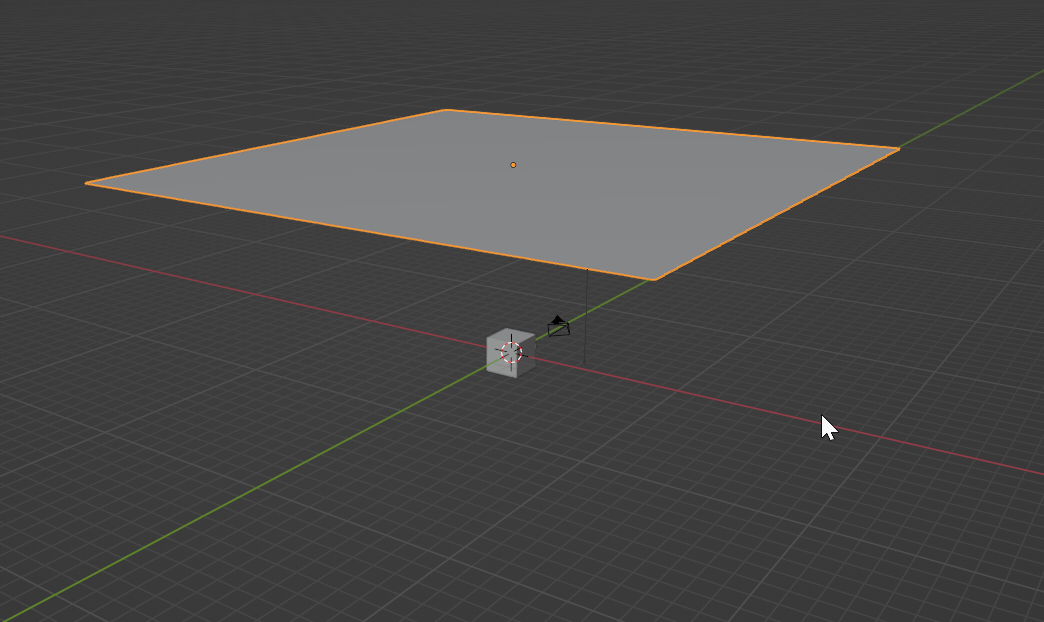Screen dimensions: 1044x622
Task: Click the plane's orange origin point
Action: pos(513,164)
